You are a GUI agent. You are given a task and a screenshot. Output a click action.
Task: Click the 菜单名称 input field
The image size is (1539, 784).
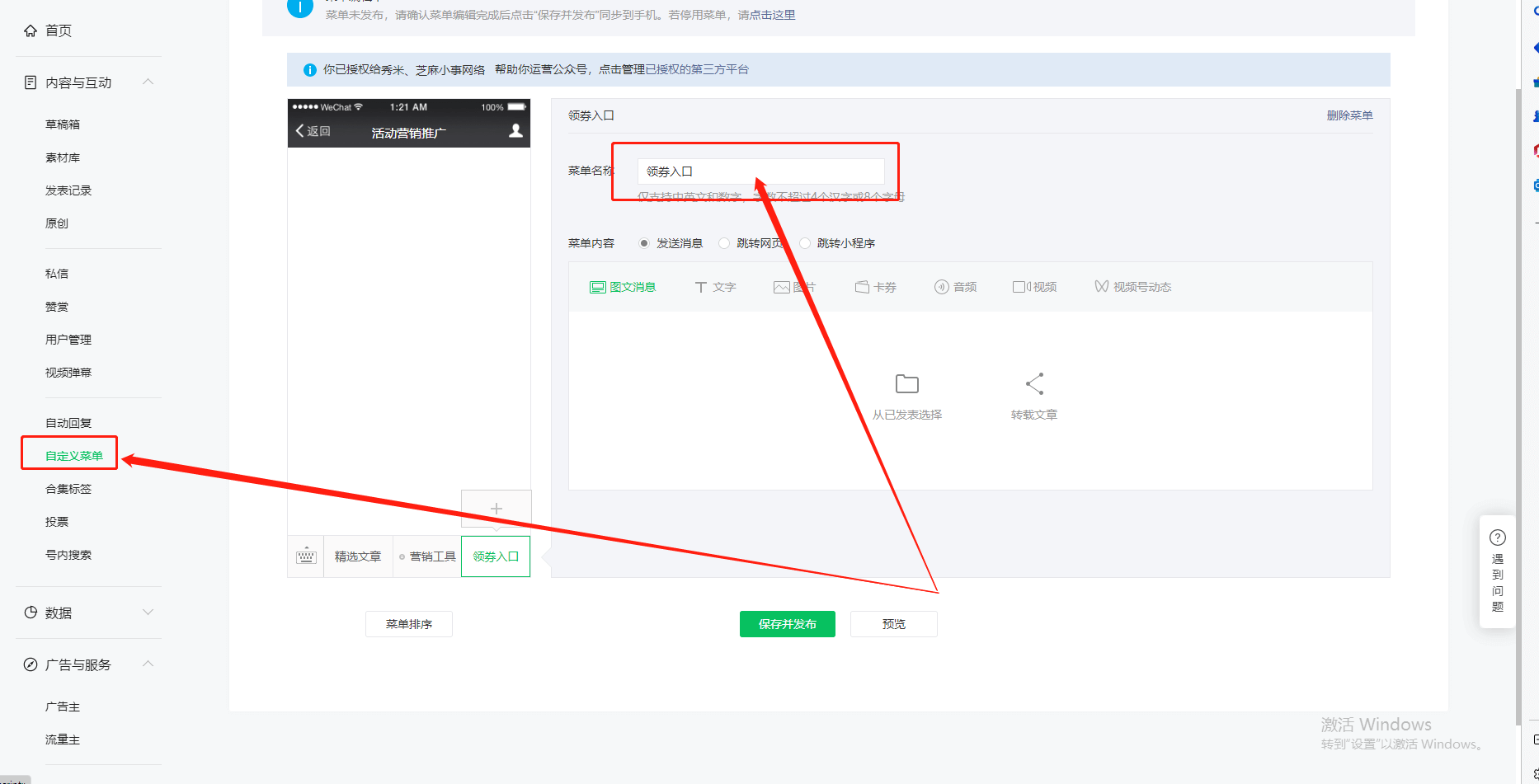tap(760, 171)
